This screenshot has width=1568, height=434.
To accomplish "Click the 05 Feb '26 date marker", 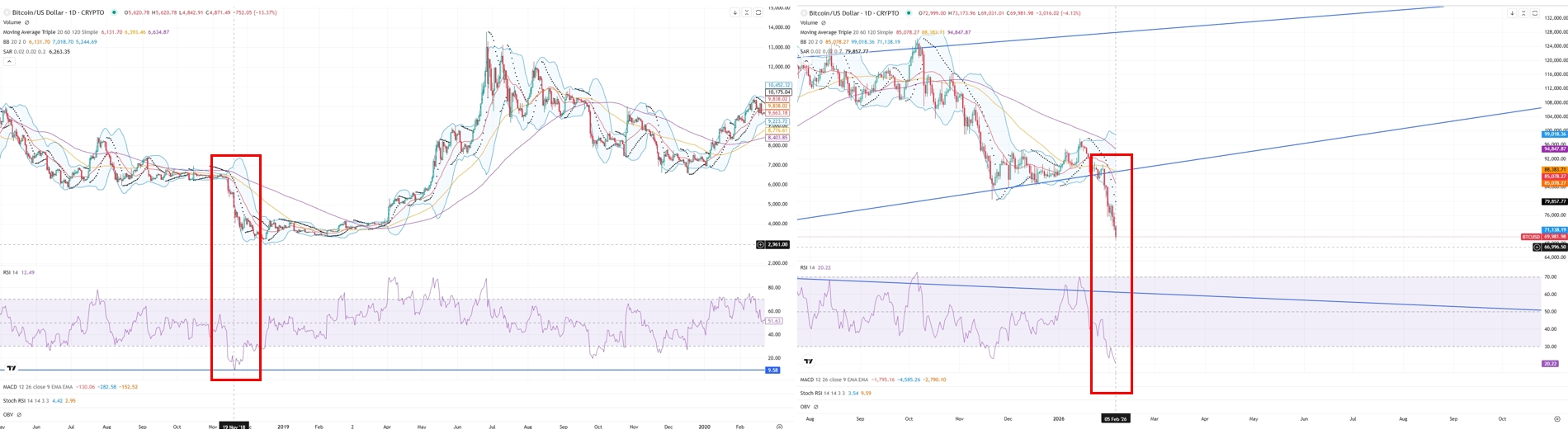I will coord(1115,419).
